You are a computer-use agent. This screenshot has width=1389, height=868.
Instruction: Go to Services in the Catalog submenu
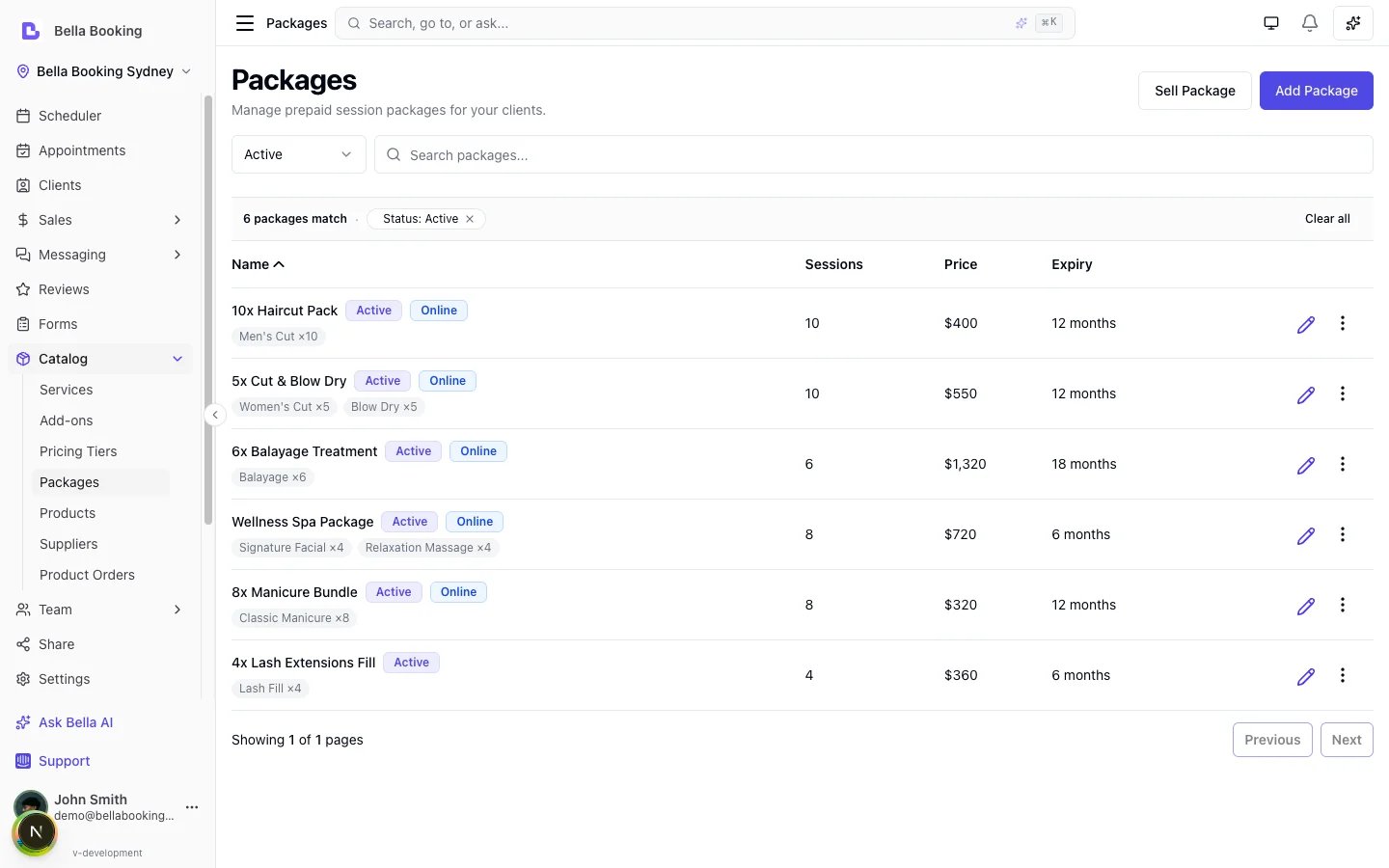(x=67, y=390)
